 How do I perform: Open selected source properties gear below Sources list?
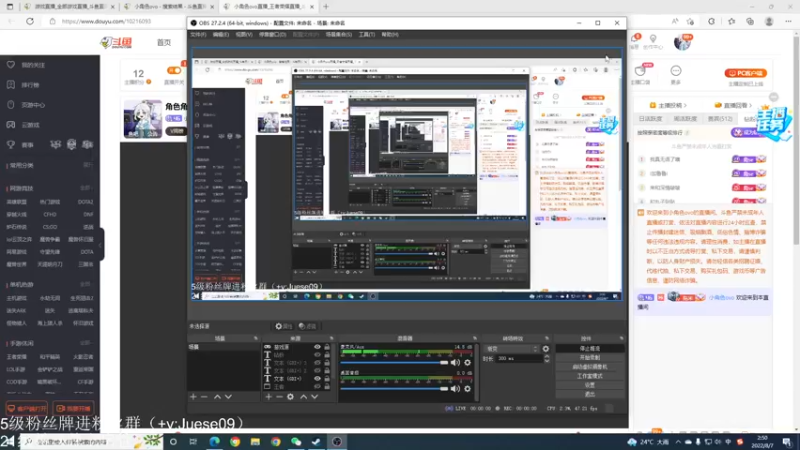click(290, 396)
